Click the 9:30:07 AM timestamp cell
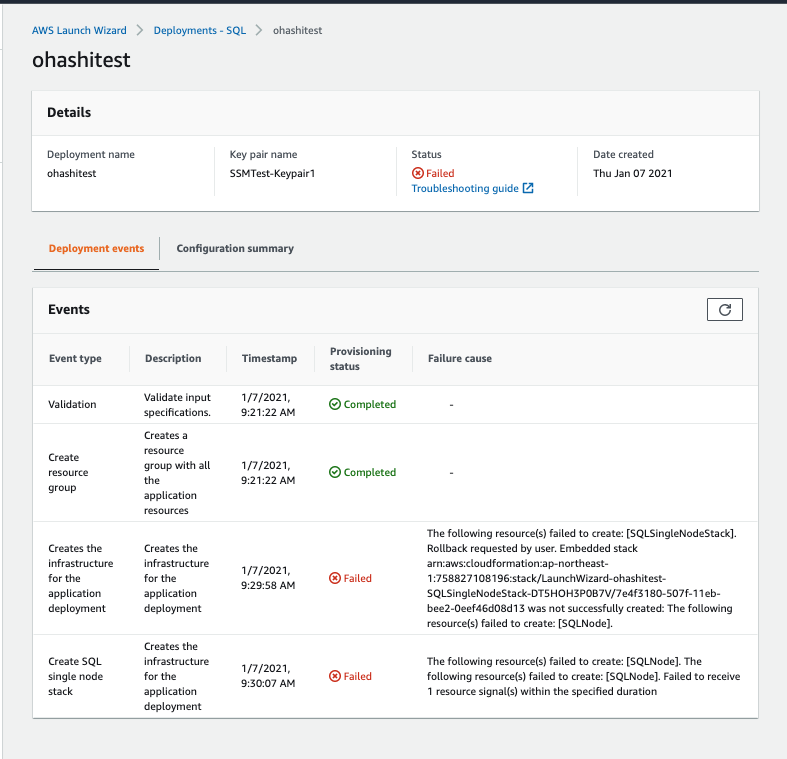The width and height of the screenshot is (787, 759). (268, 676)
